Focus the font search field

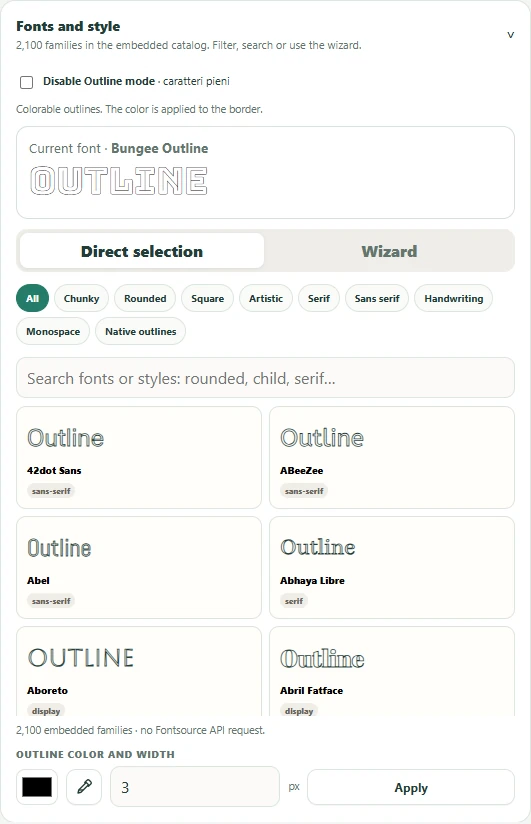[266, 378]
